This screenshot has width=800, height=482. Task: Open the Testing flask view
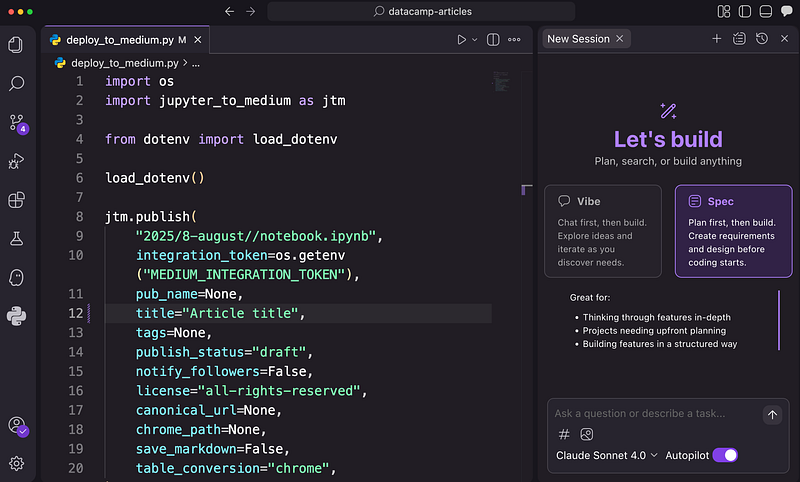click(x=16, y=238)
